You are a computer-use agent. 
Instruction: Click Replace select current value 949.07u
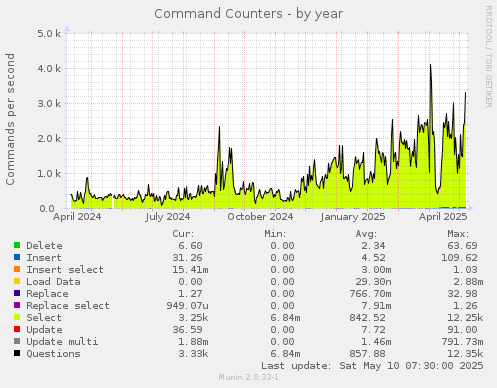(187, 306)
